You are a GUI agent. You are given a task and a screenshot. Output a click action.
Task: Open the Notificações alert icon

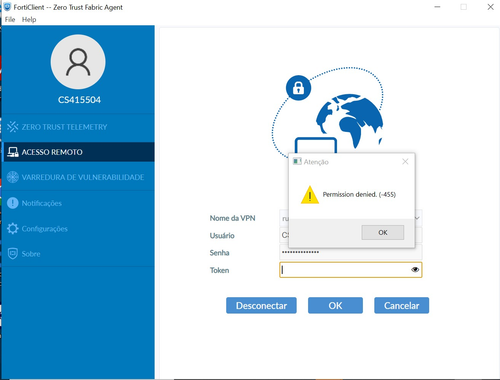(x=13, y=203)
